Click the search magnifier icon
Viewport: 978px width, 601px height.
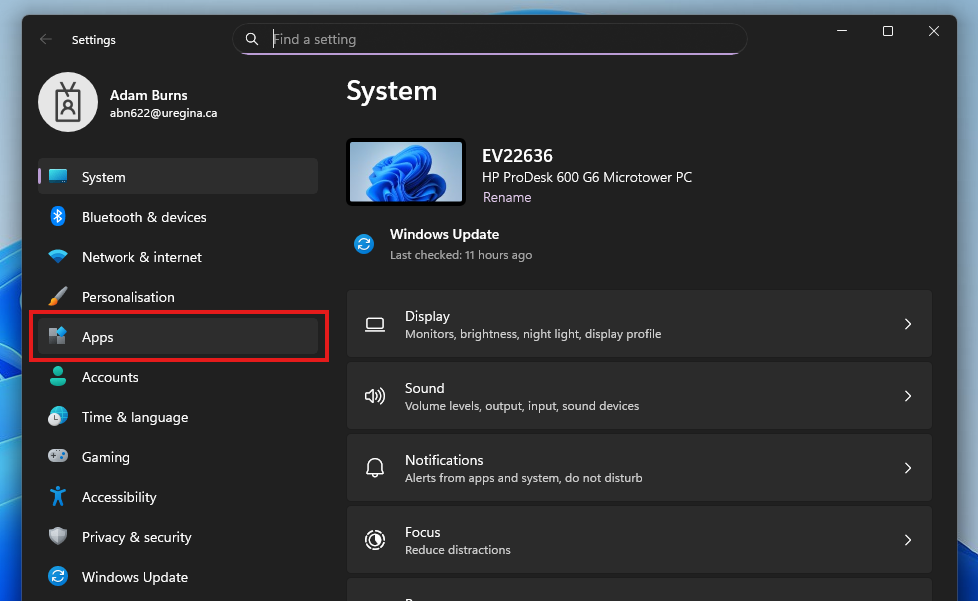tap(252, 39)
